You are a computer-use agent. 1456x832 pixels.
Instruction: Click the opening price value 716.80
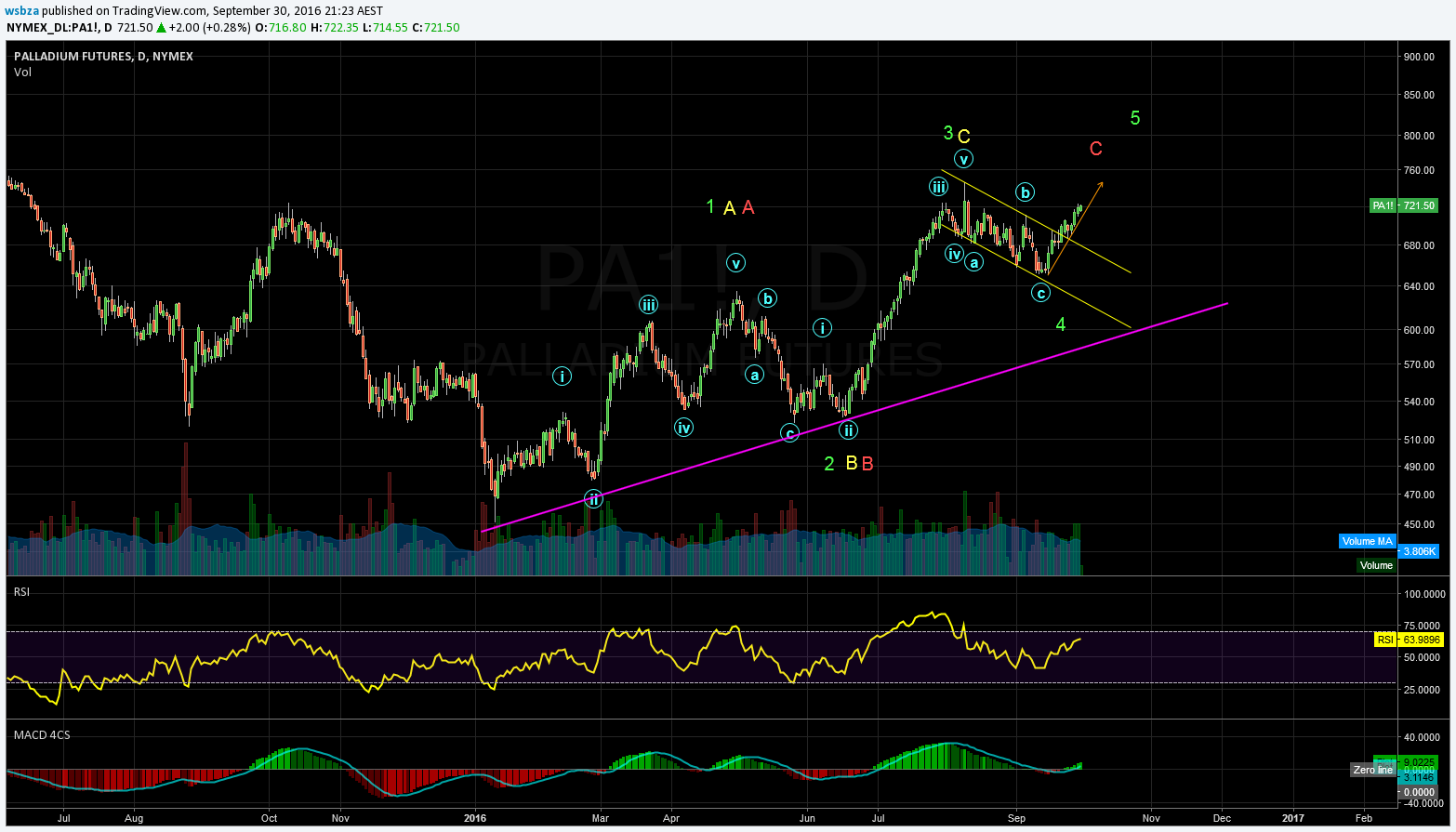pyautogui.click(x=287, y=27)
